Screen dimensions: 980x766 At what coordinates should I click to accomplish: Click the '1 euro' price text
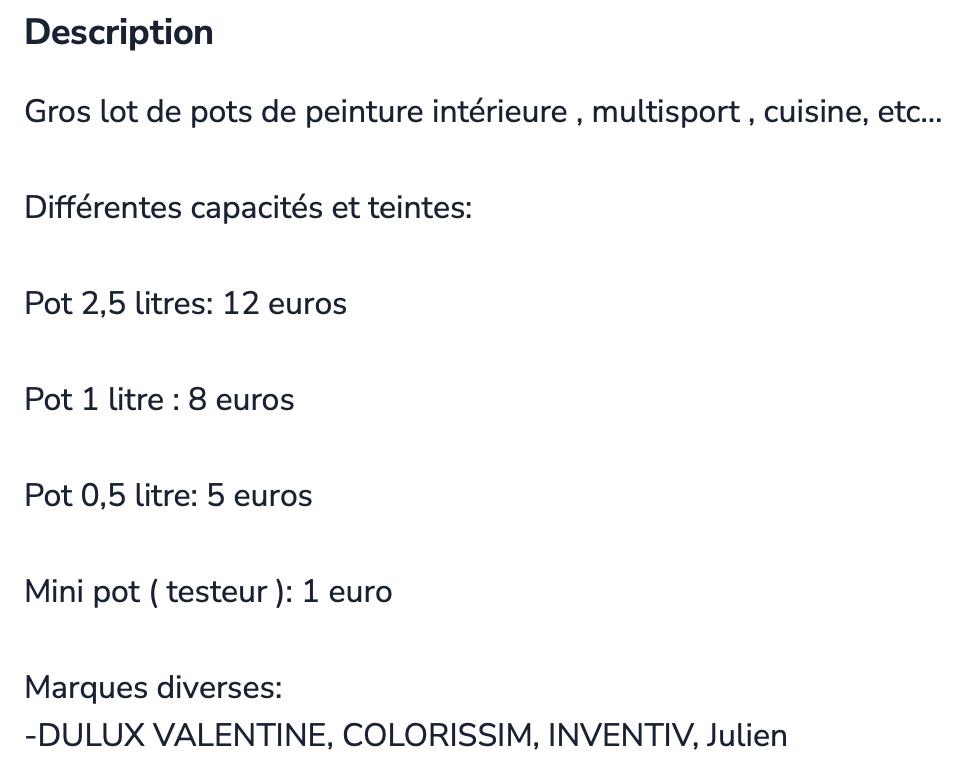click(347, 592)
